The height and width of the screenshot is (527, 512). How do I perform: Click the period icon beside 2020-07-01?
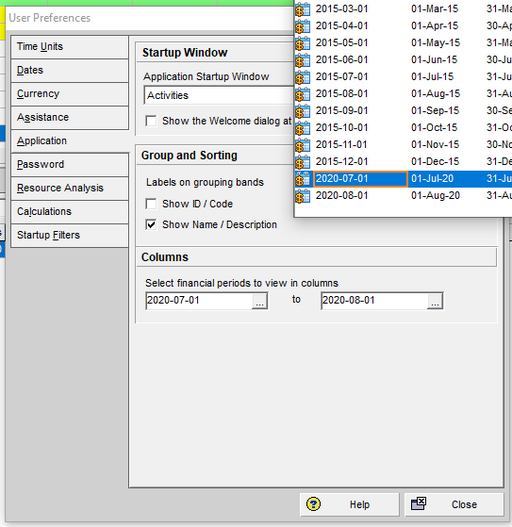[x=302, y=179]
